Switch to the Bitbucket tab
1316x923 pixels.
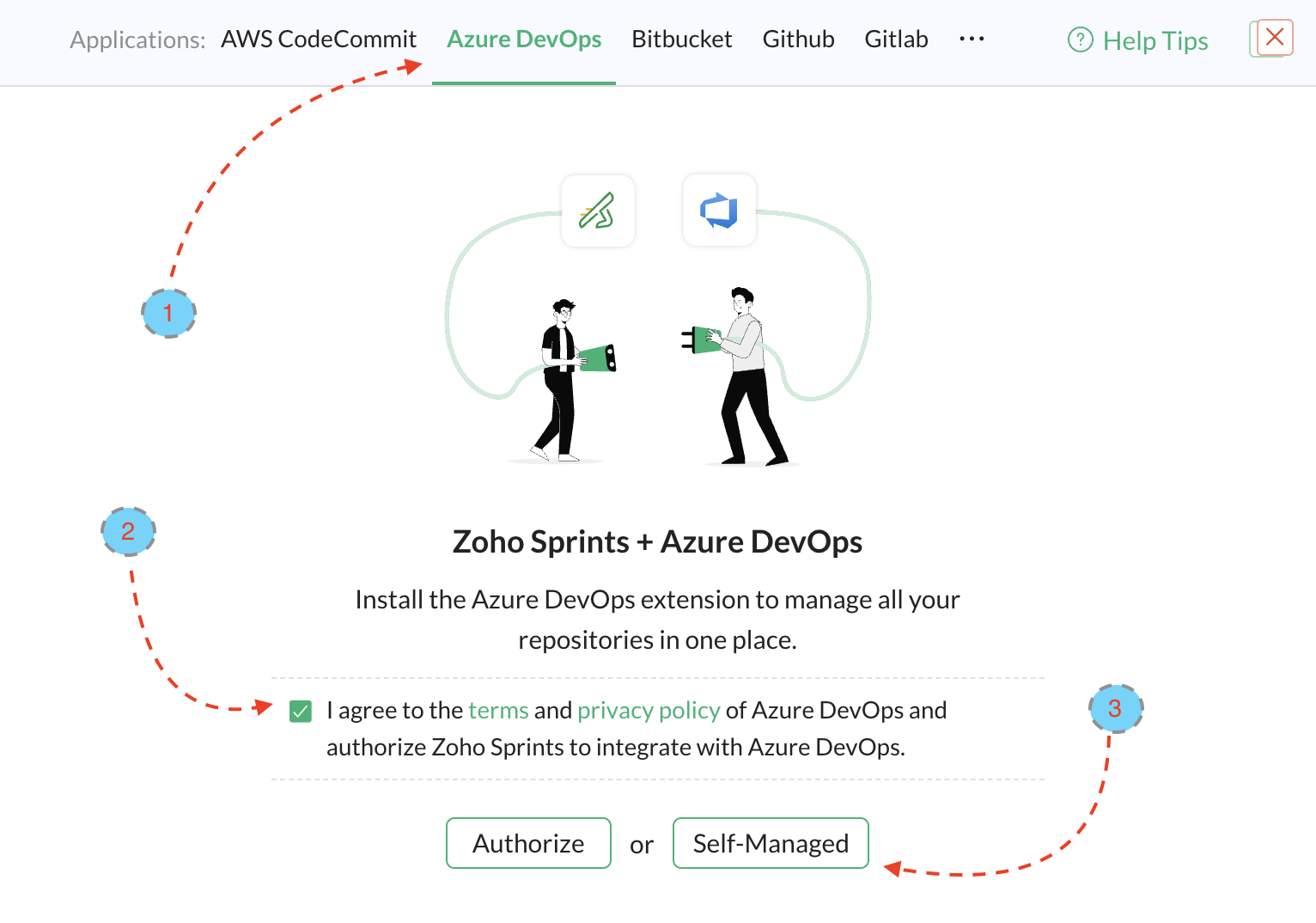pos(682,40)
